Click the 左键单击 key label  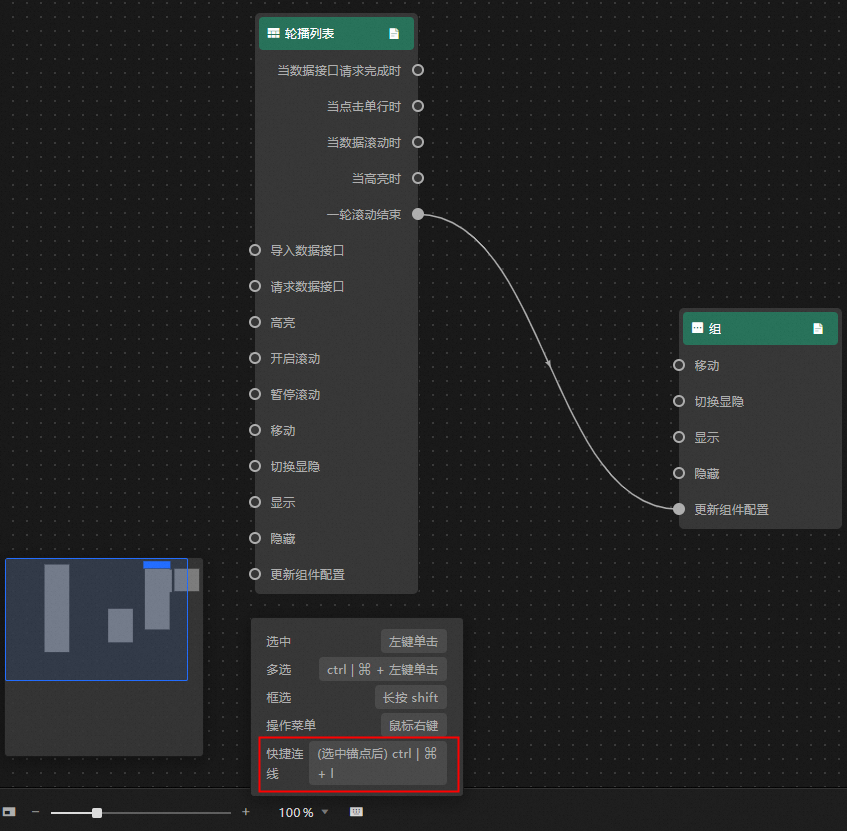pos(414,641)
